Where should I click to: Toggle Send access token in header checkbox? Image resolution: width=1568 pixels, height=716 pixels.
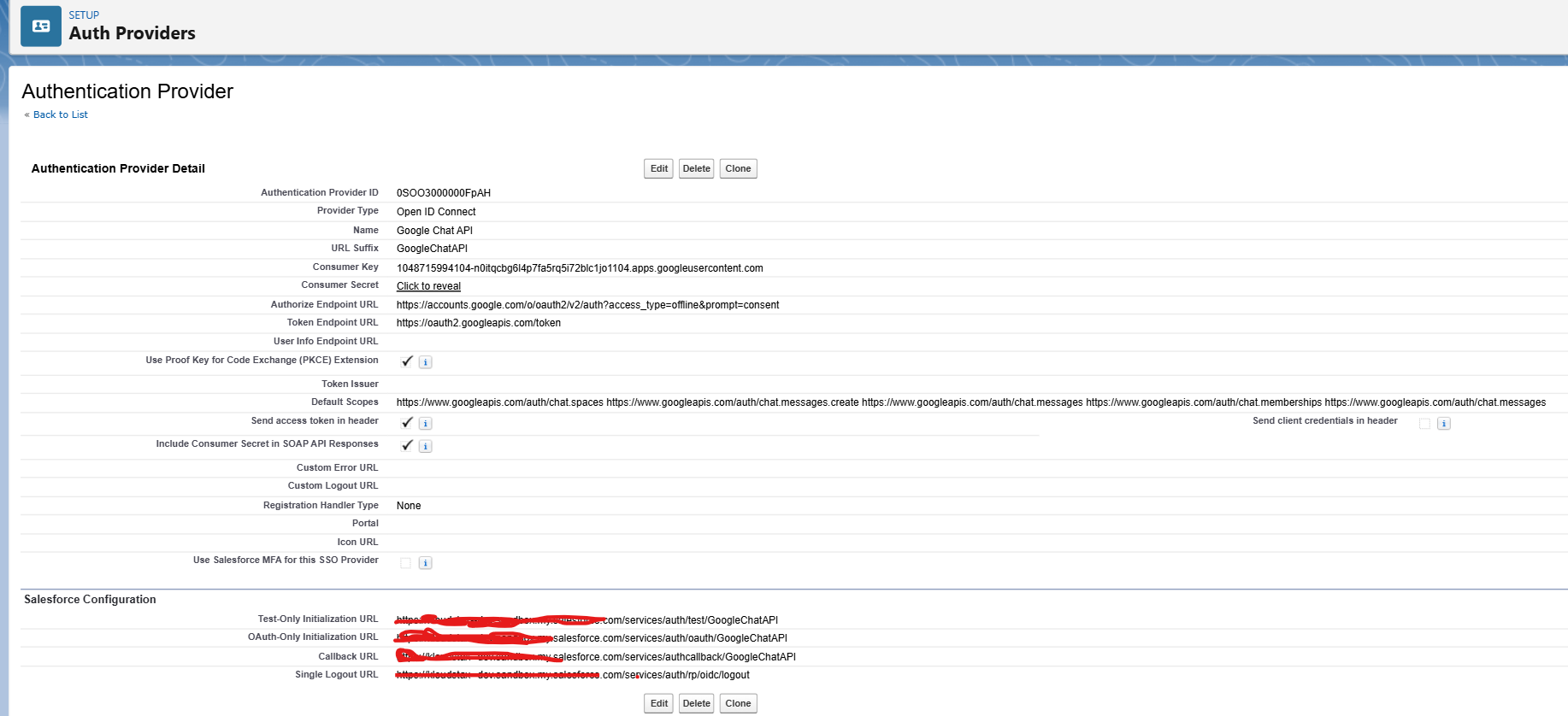(406, 423)
